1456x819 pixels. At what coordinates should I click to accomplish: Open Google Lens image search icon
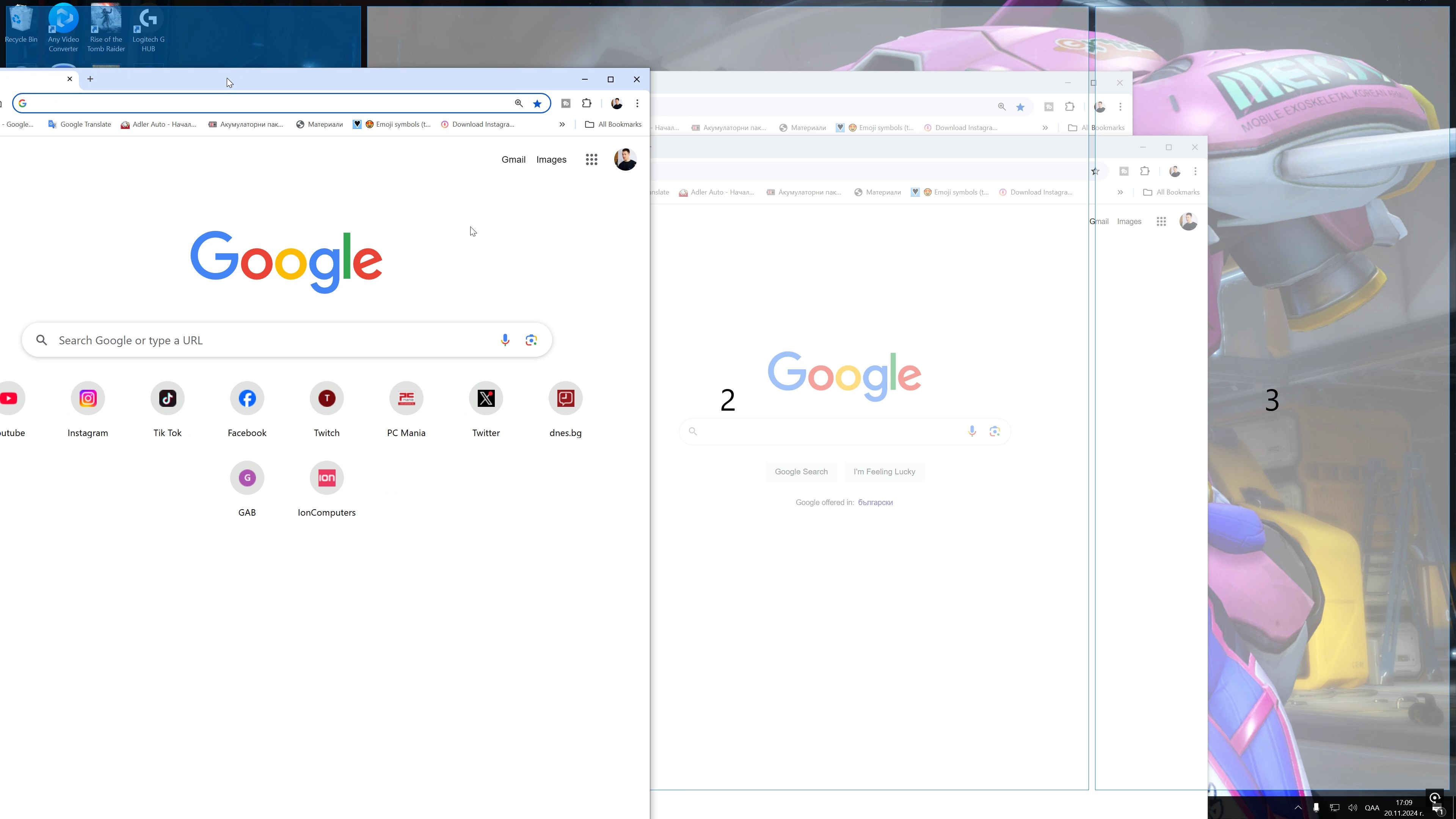pos(531,340)
